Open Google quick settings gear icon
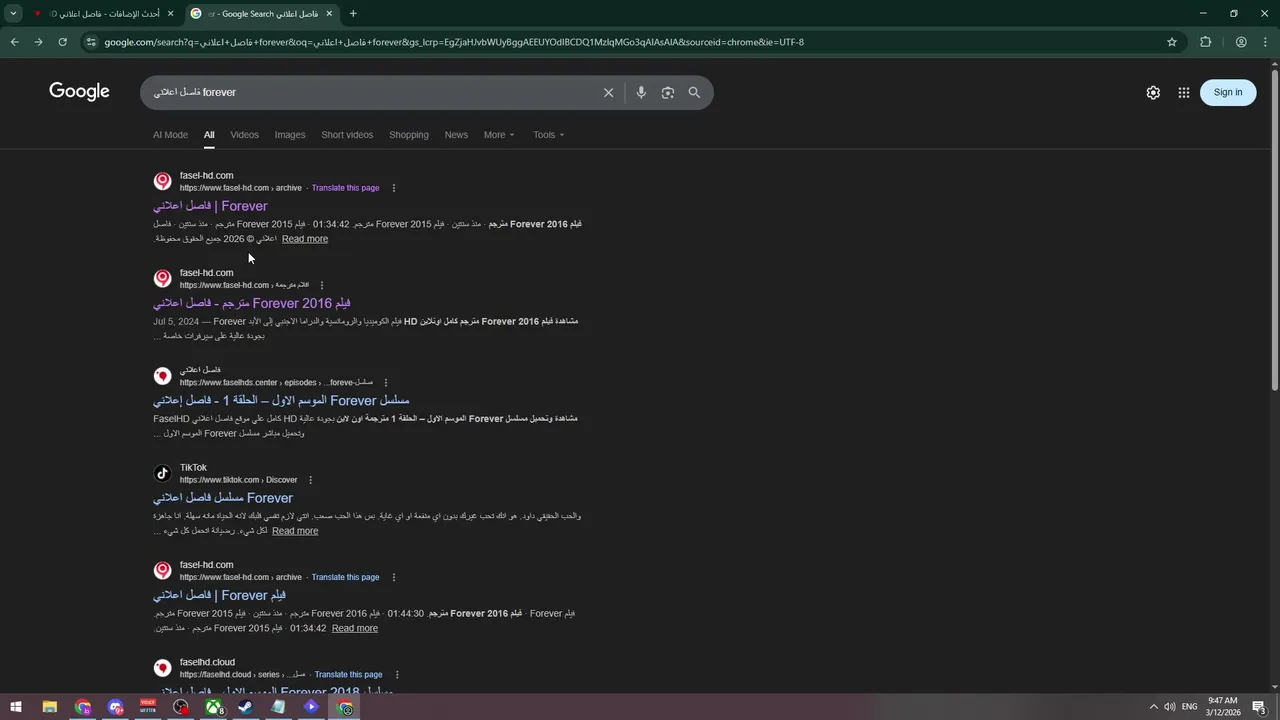 pos(1153,92)
